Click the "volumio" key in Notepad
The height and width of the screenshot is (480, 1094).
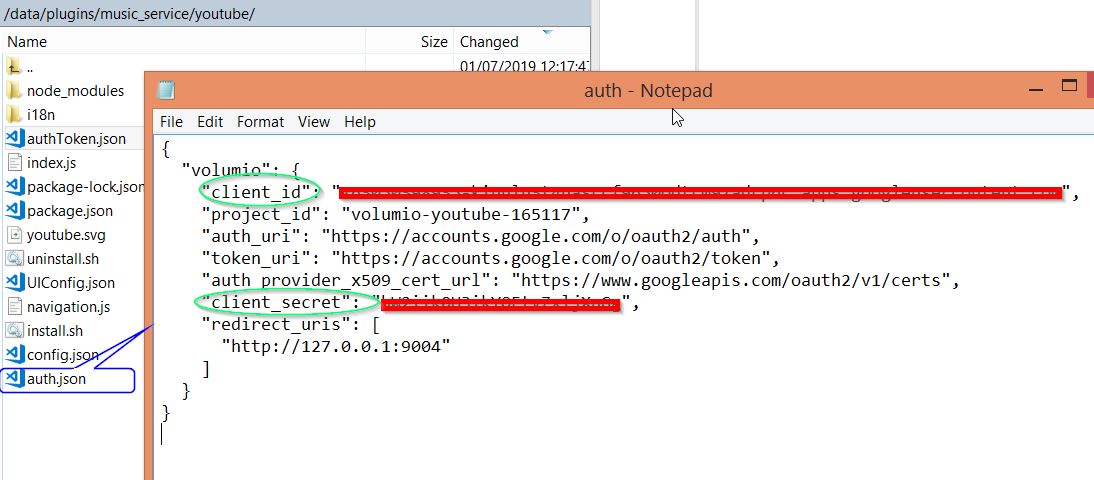[x=225, y=170]
